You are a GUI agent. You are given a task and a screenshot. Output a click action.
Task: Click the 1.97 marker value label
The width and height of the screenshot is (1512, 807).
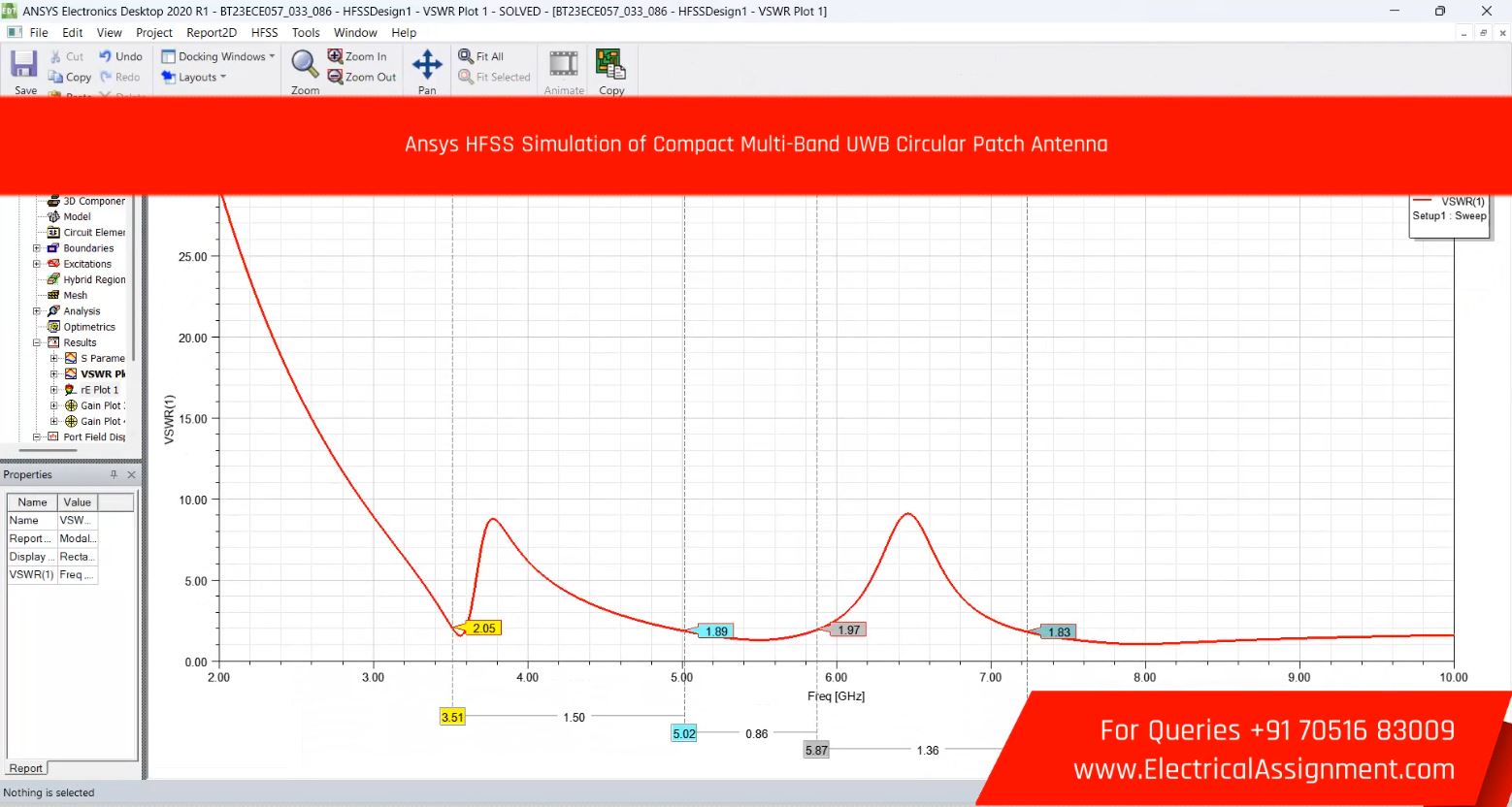click(849, 629)
